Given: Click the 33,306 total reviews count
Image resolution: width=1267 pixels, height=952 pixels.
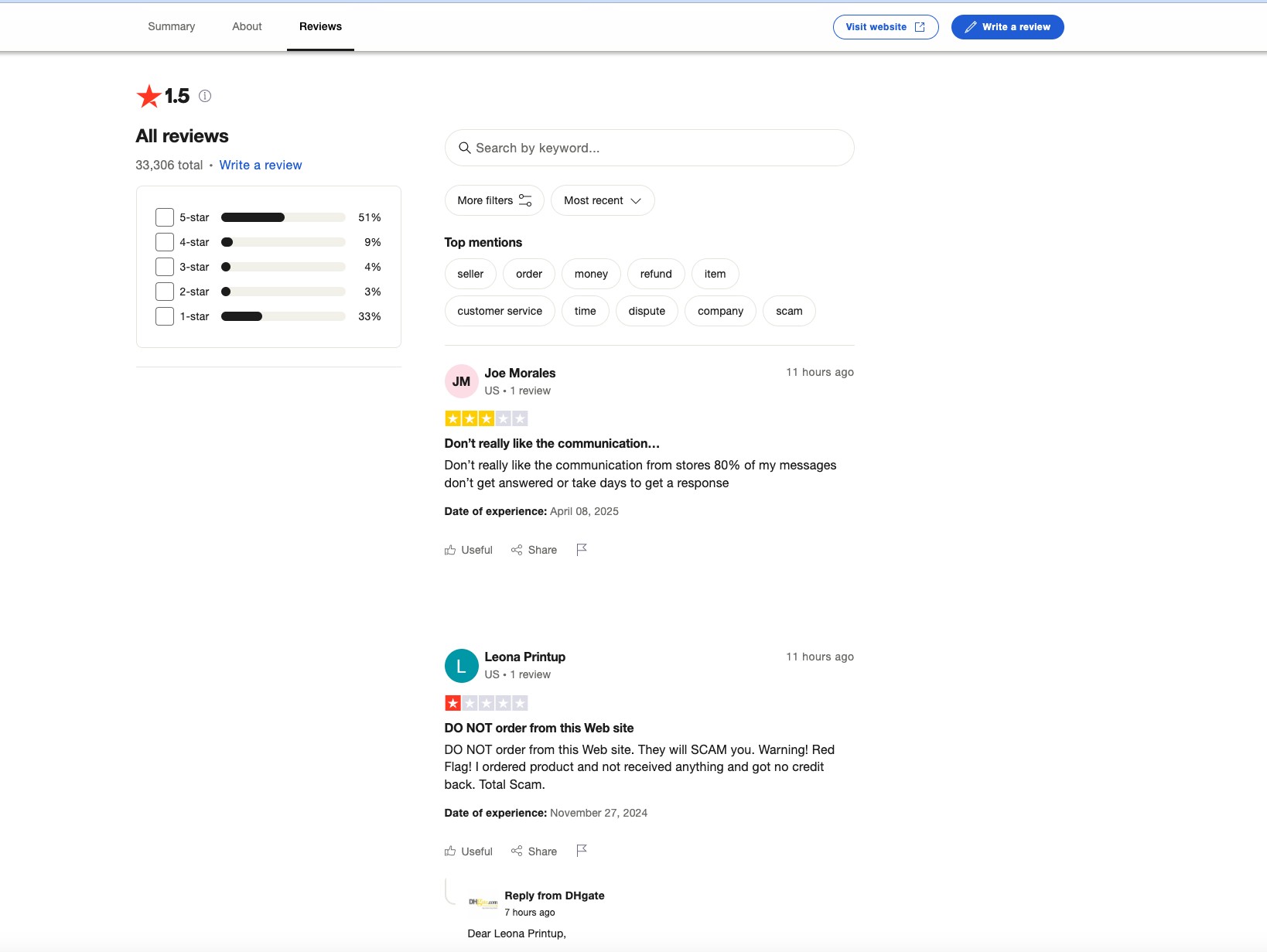Looking at the screenshot, I should [x=169, y=165].
